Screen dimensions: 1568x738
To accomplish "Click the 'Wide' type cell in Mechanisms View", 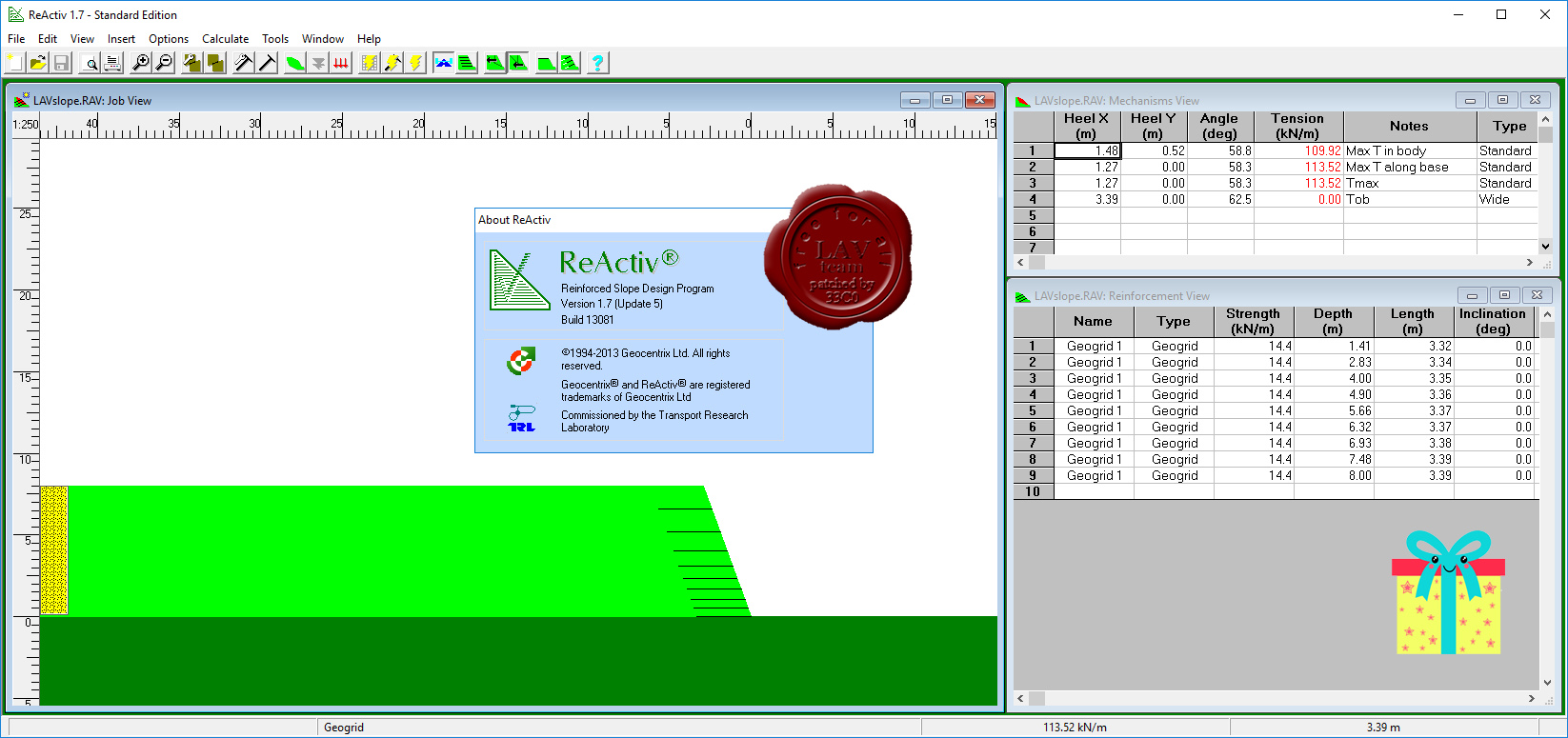I will point(1507,199).
